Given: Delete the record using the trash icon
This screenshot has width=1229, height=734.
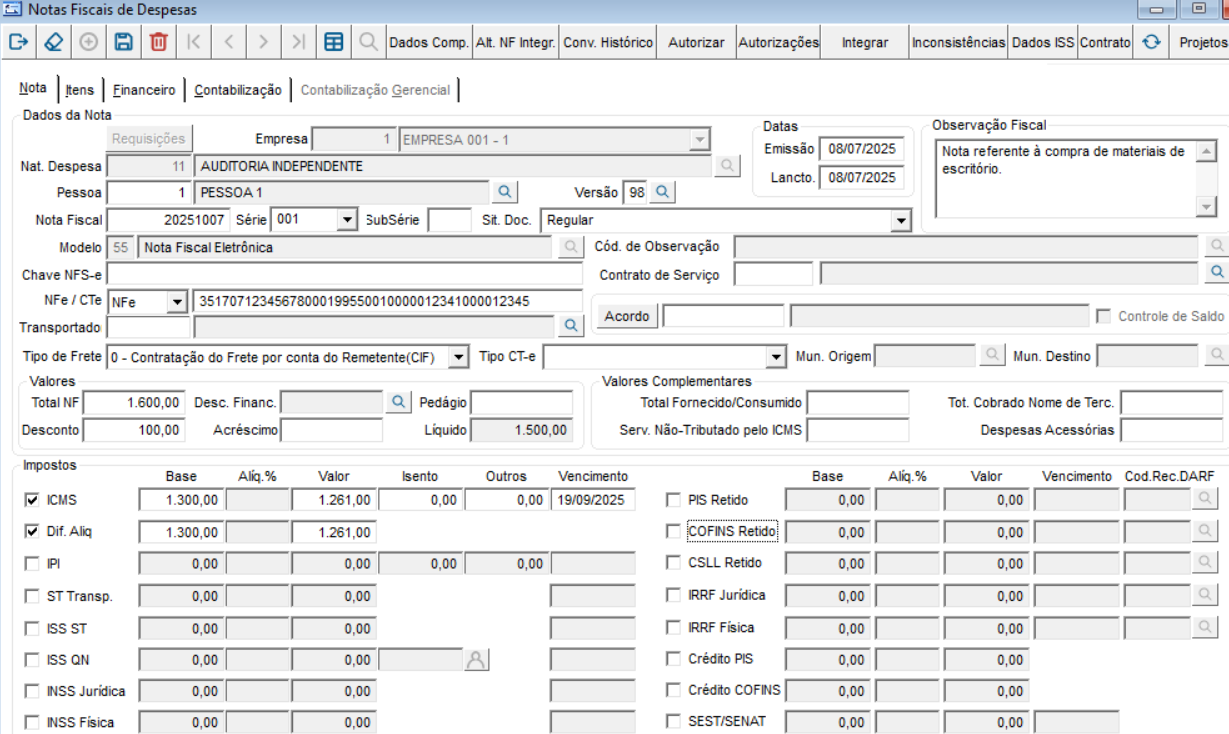Looking at the screenshot, I should tap(158, 42).
